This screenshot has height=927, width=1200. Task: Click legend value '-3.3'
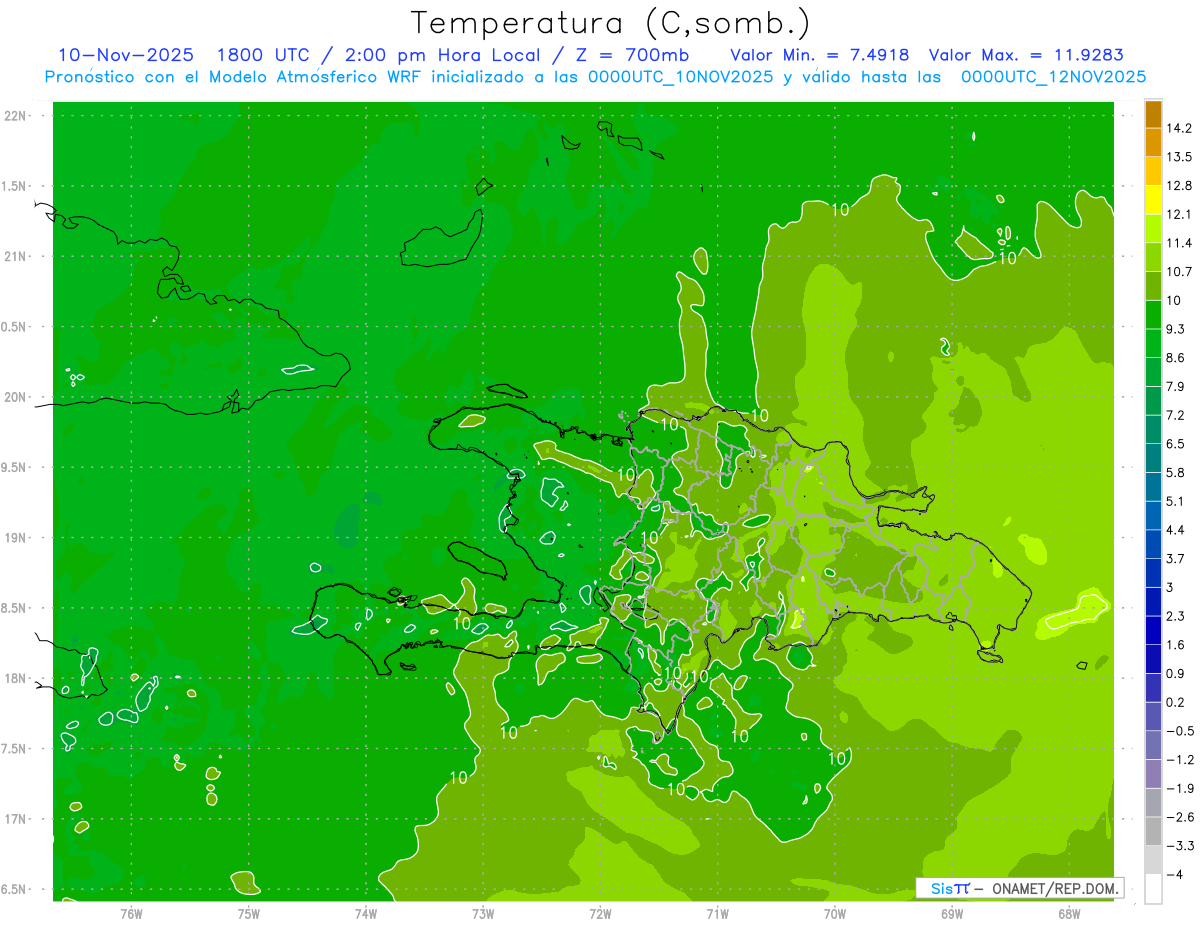[1179, 846]
